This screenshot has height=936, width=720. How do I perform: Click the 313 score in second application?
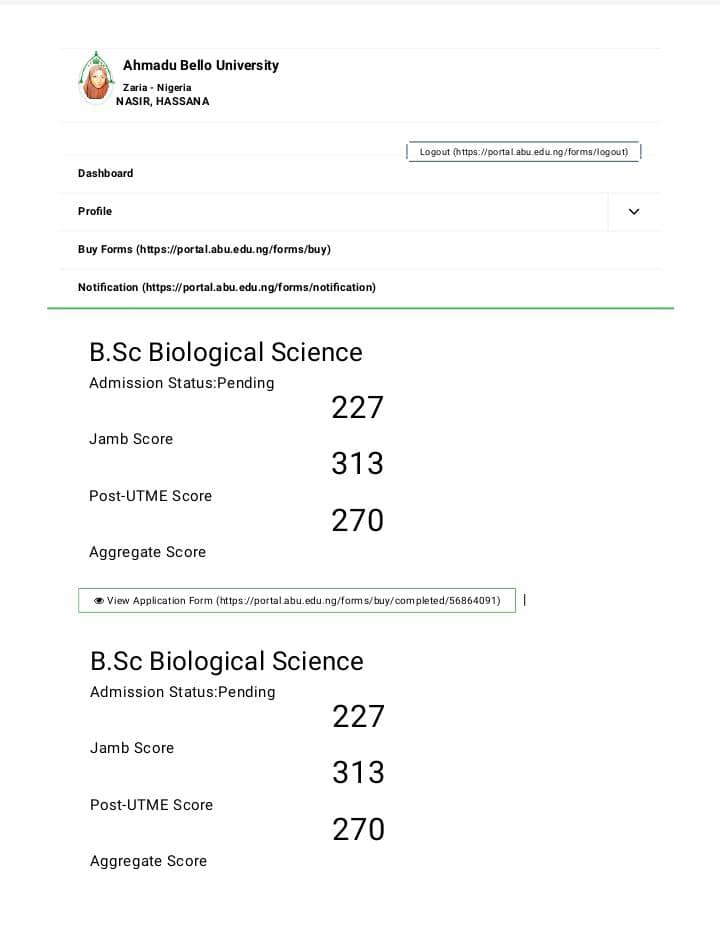coord(358,772)
